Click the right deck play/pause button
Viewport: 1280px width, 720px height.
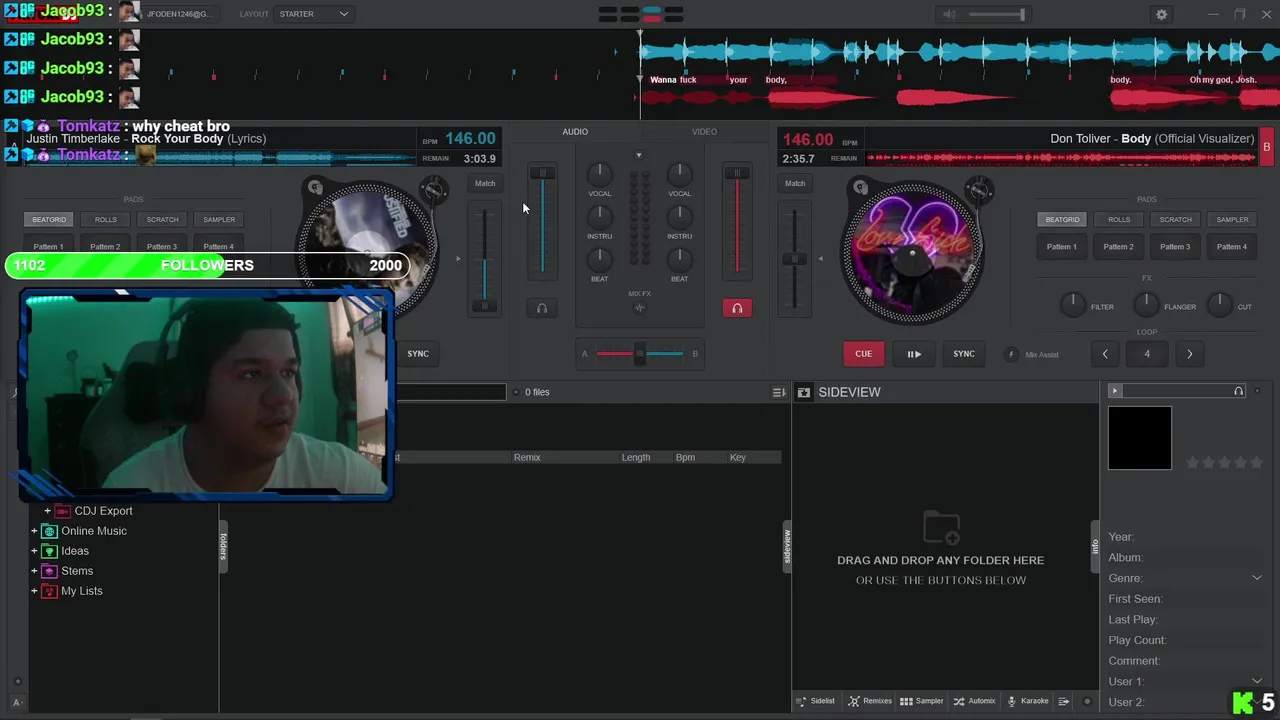pos(914,354)
